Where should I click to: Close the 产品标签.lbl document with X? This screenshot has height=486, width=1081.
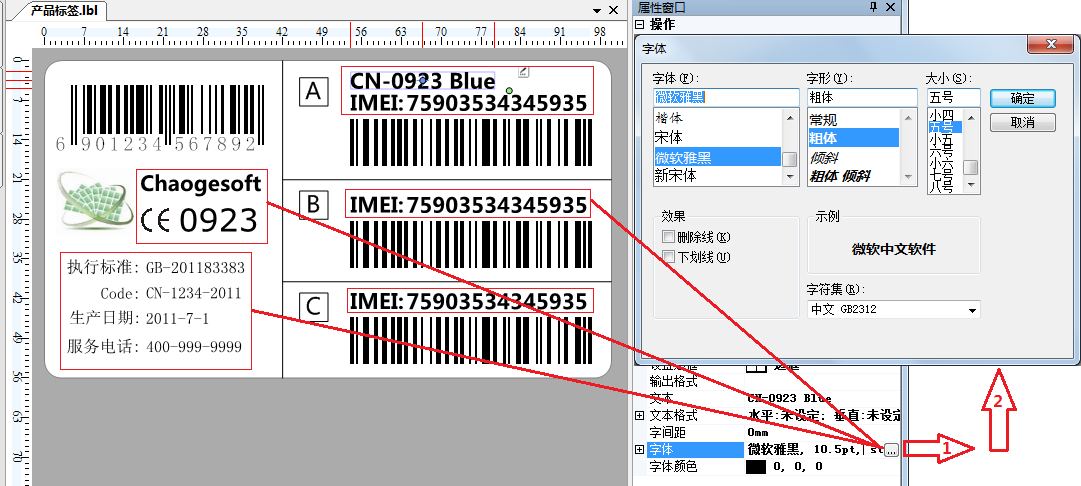click(613, 10)
